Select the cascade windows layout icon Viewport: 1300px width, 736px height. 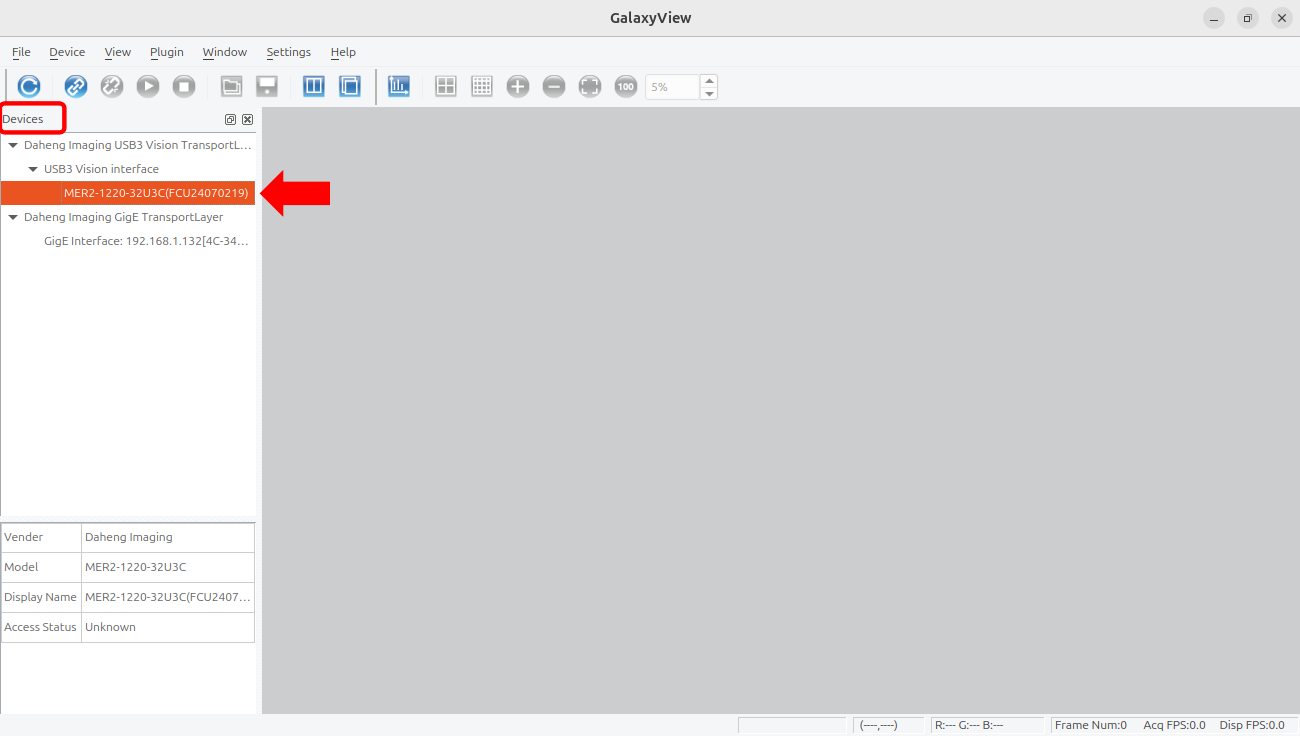[x=350, y=87]
